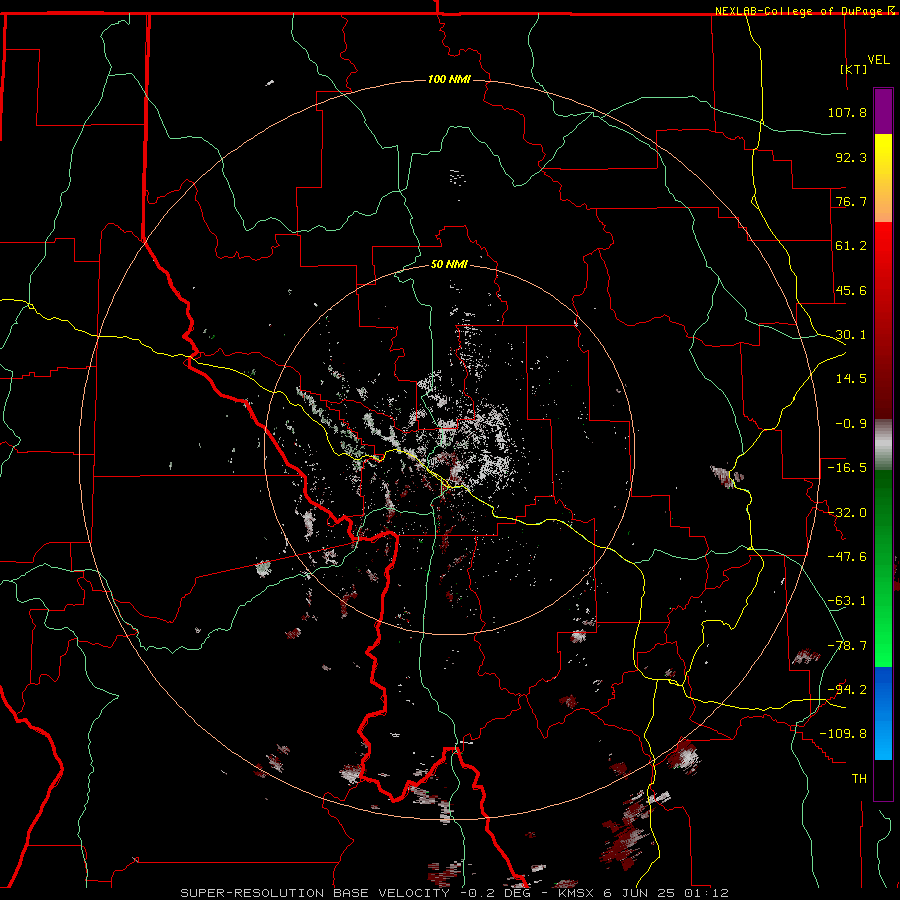This screenshot has width=900, height=900.
Task: Click the -16.5 velocity scale value
Action: pyautogui.click(x=847, y=468)
